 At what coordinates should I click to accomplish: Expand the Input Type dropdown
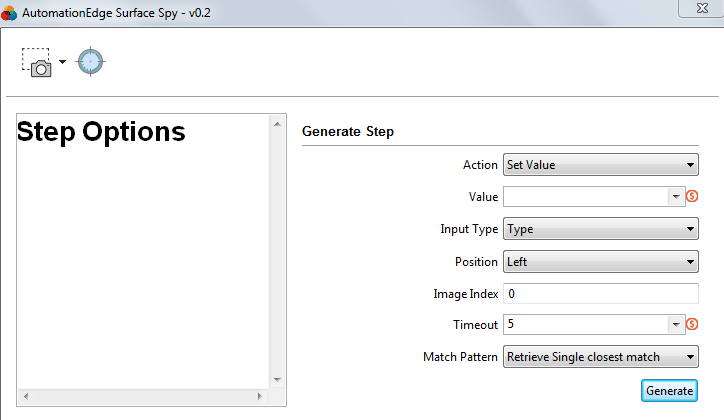tap(601, 229)
